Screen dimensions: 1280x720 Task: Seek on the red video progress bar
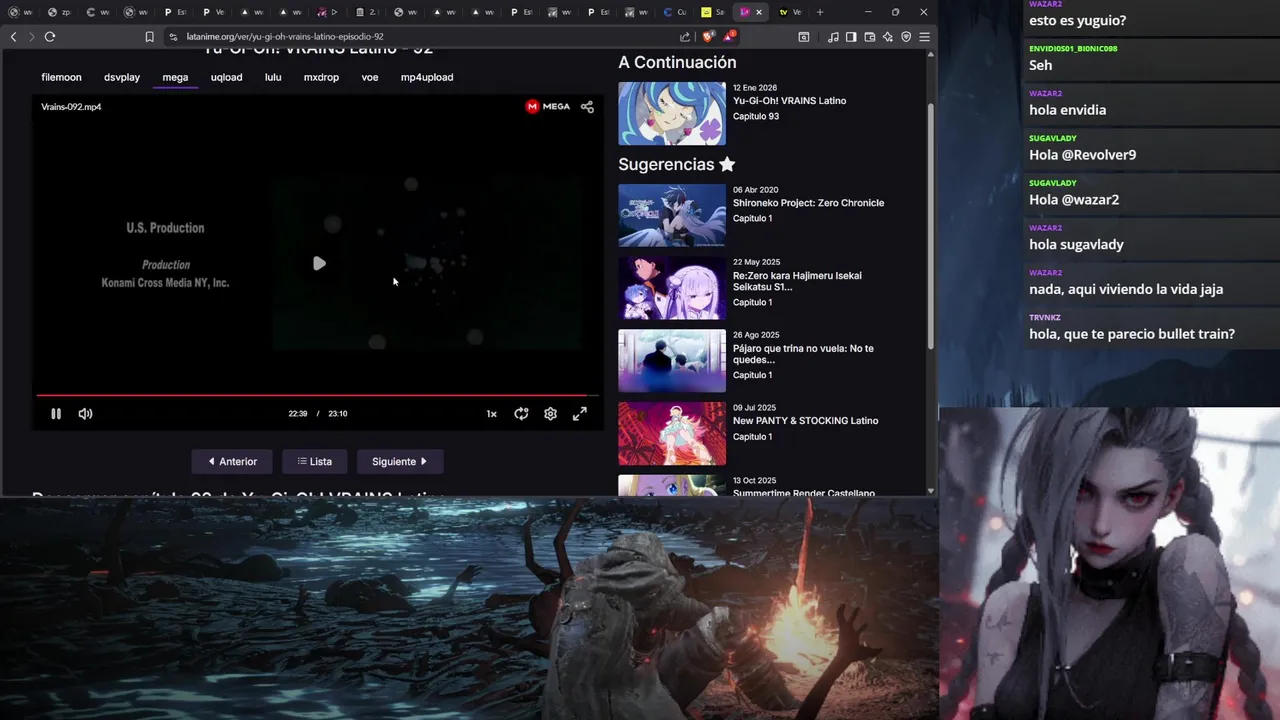[318, 395]
